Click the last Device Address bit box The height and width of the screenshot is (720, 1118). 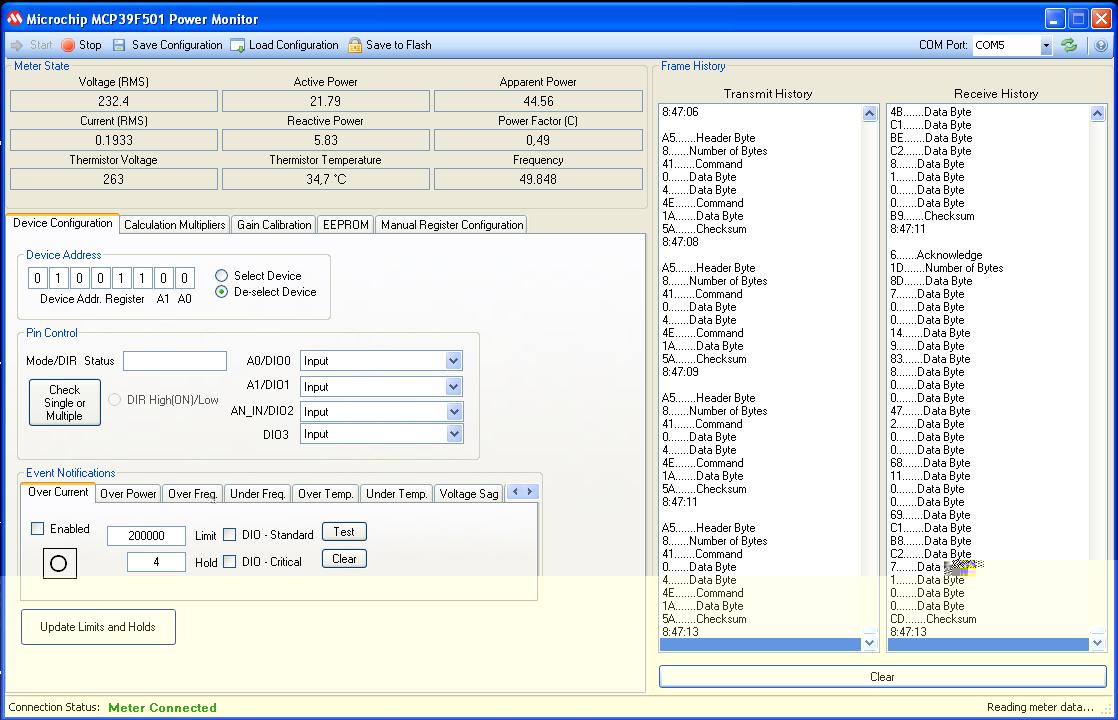(x=184, y=278)
